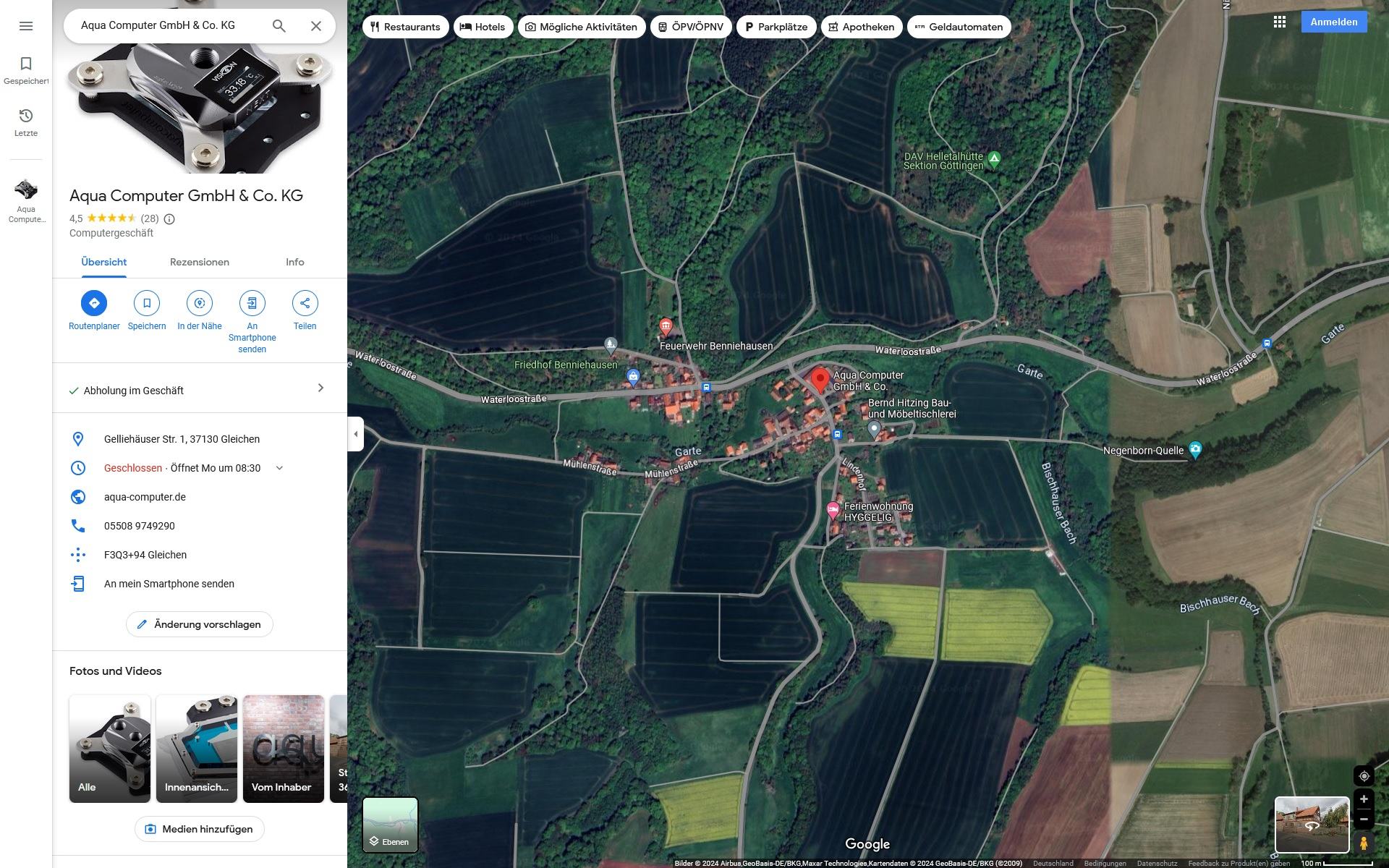Screen dimensions: 1389x868
Task: Filter map by Hotels chip
Action: pyautogui.click(x=483, y=27)
